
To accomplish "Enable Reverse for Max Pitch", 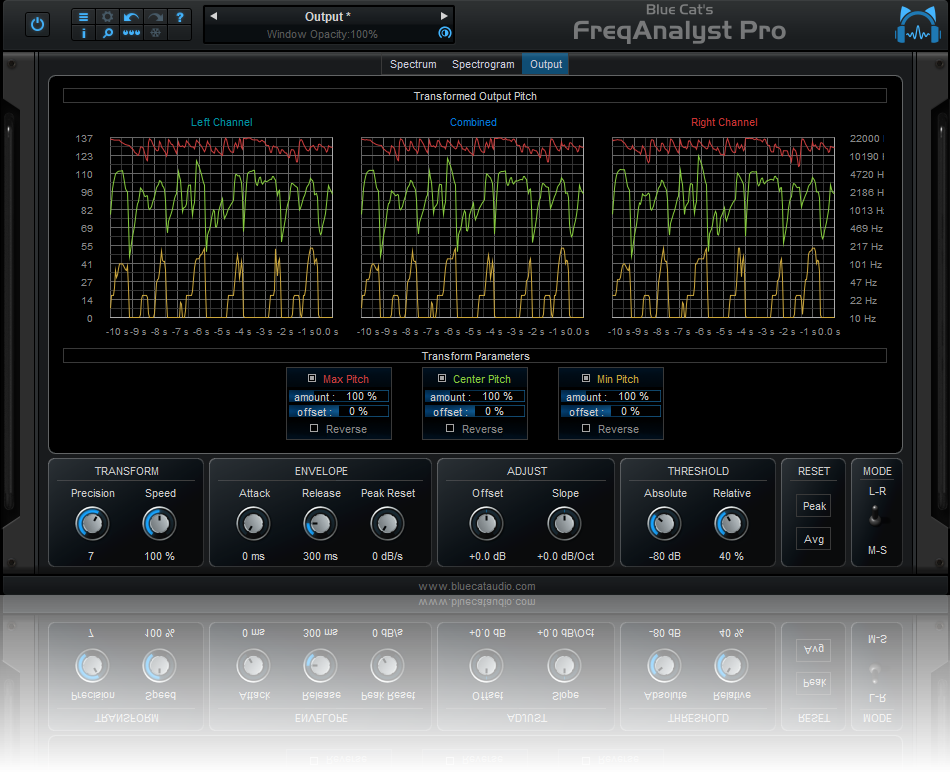I will 314,428.
